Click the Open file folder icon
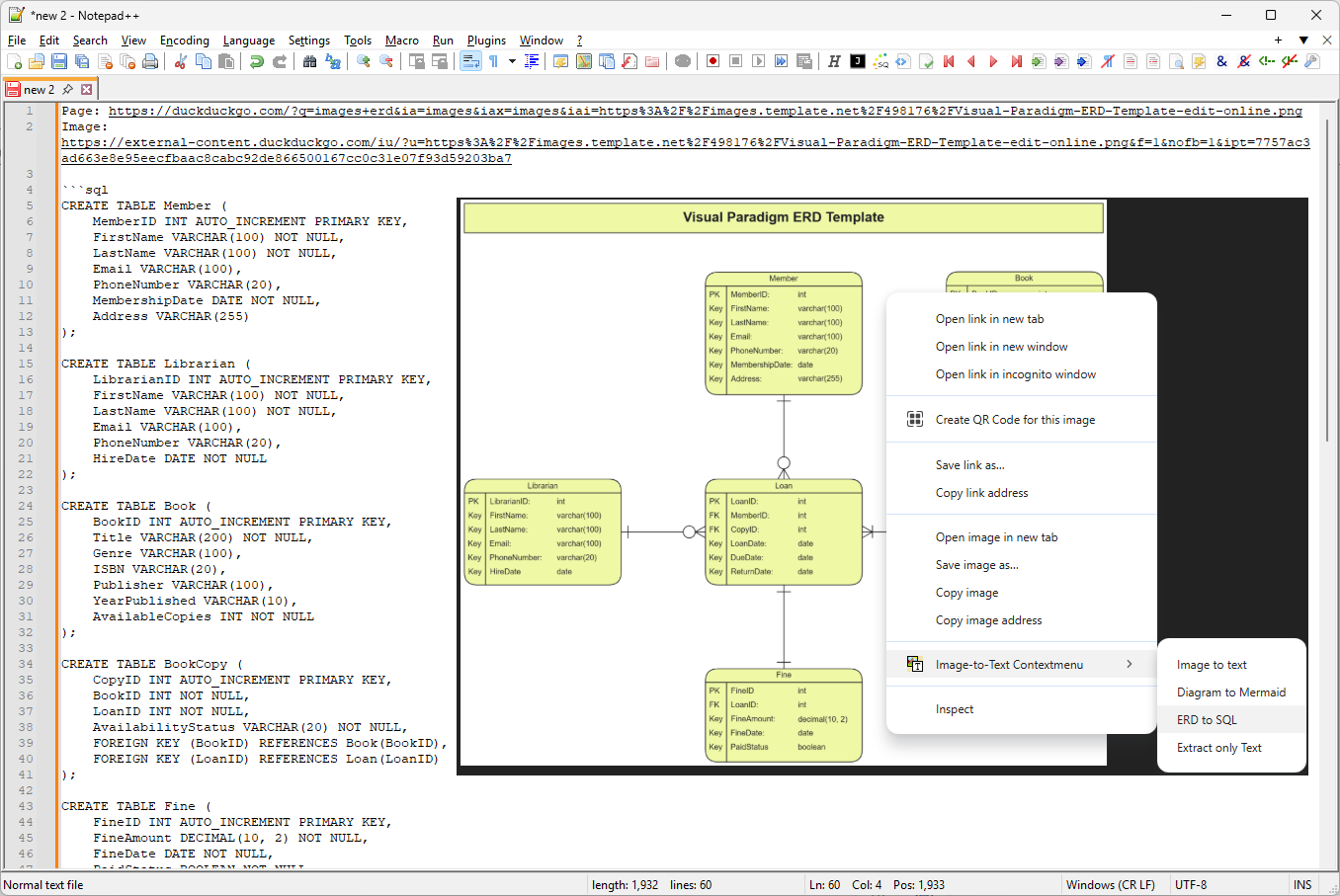Viewport: 1340px width, 896px height. point(37,61)
